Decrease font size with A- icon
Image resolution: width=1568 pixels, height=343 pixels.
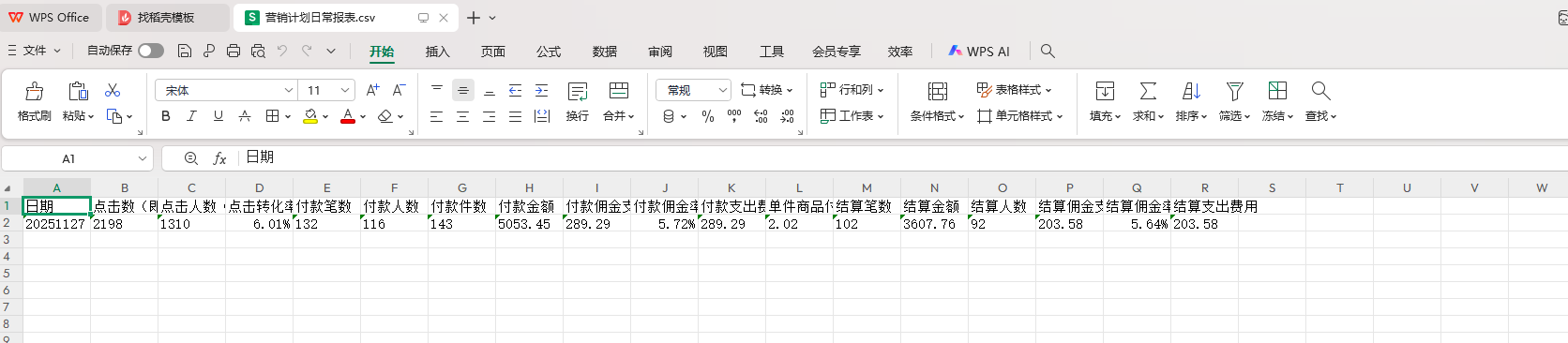point(400,90)
